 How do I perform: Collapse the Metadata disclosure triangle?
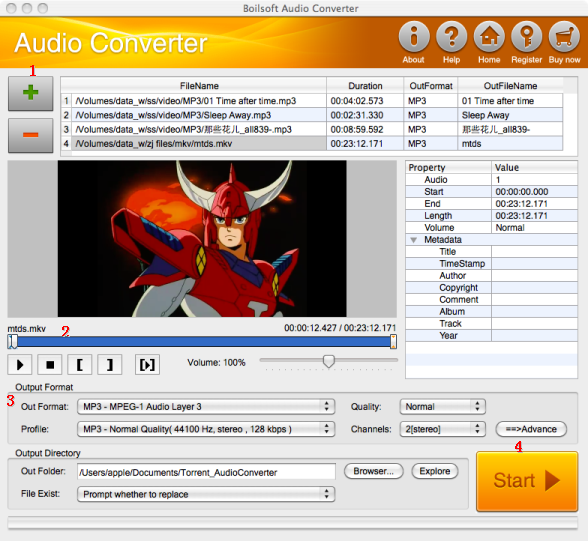(x=413, y=240)
